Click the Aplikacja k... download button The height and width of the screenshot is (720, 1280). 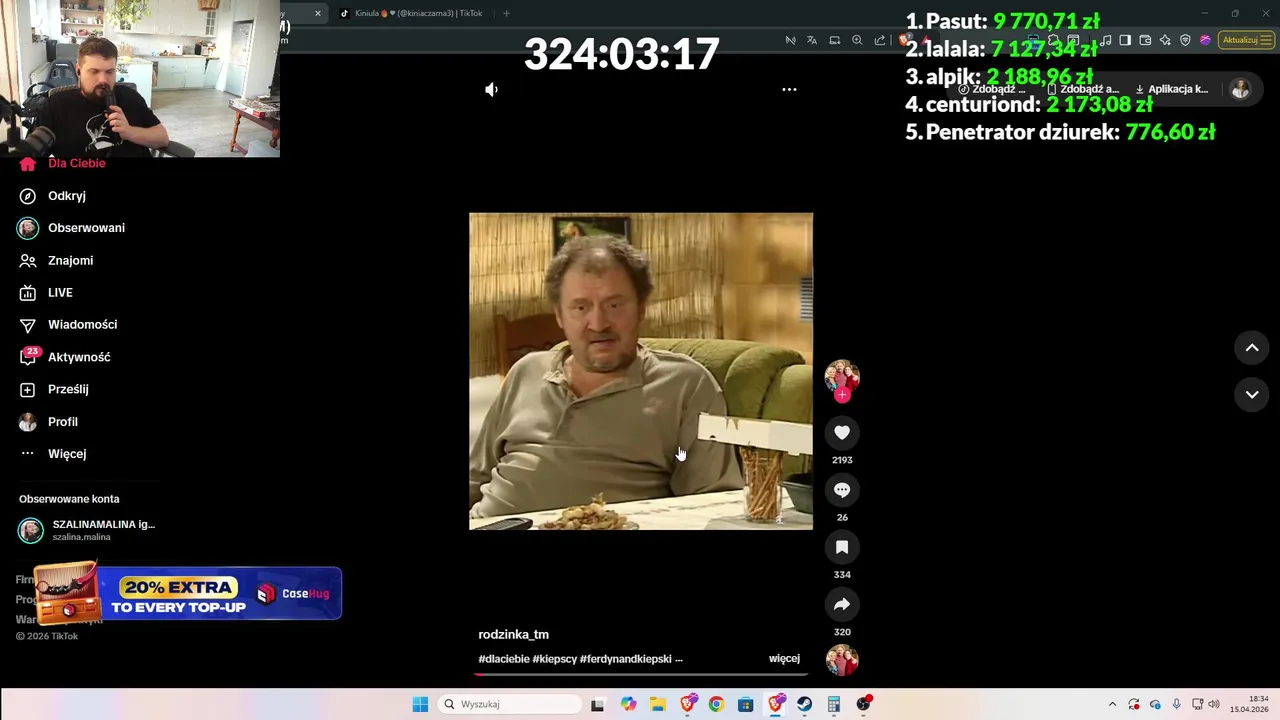(1172, 89)
